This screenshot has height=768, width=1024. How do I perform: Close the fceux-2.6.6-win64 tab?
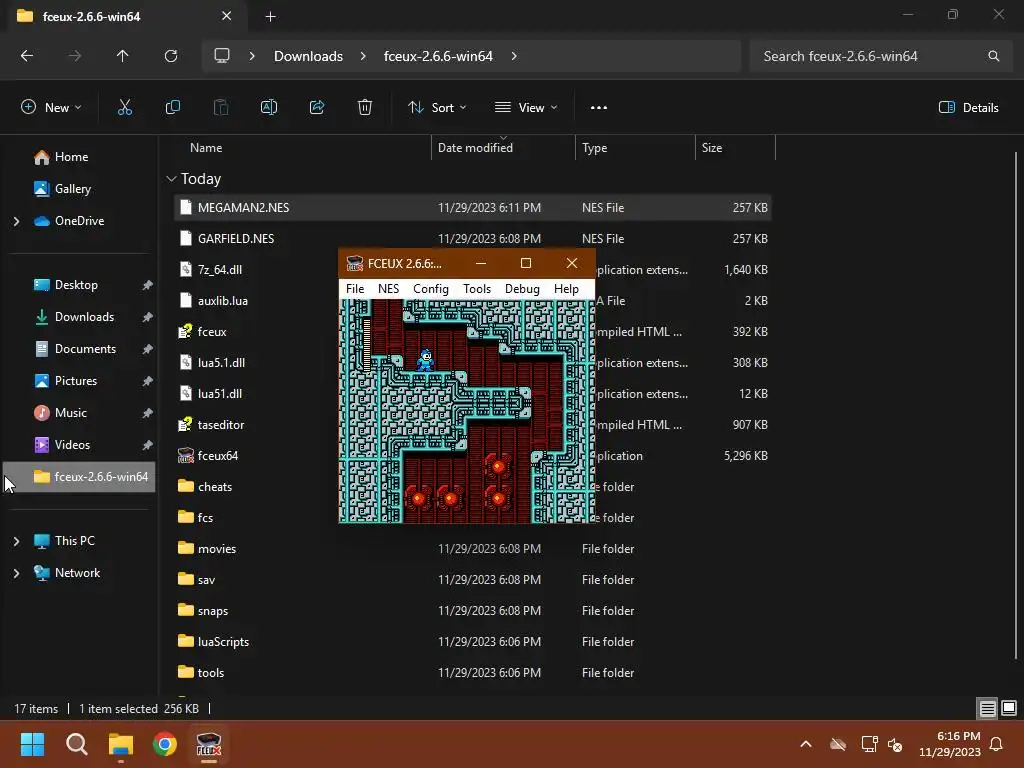(x=227, y=16)
